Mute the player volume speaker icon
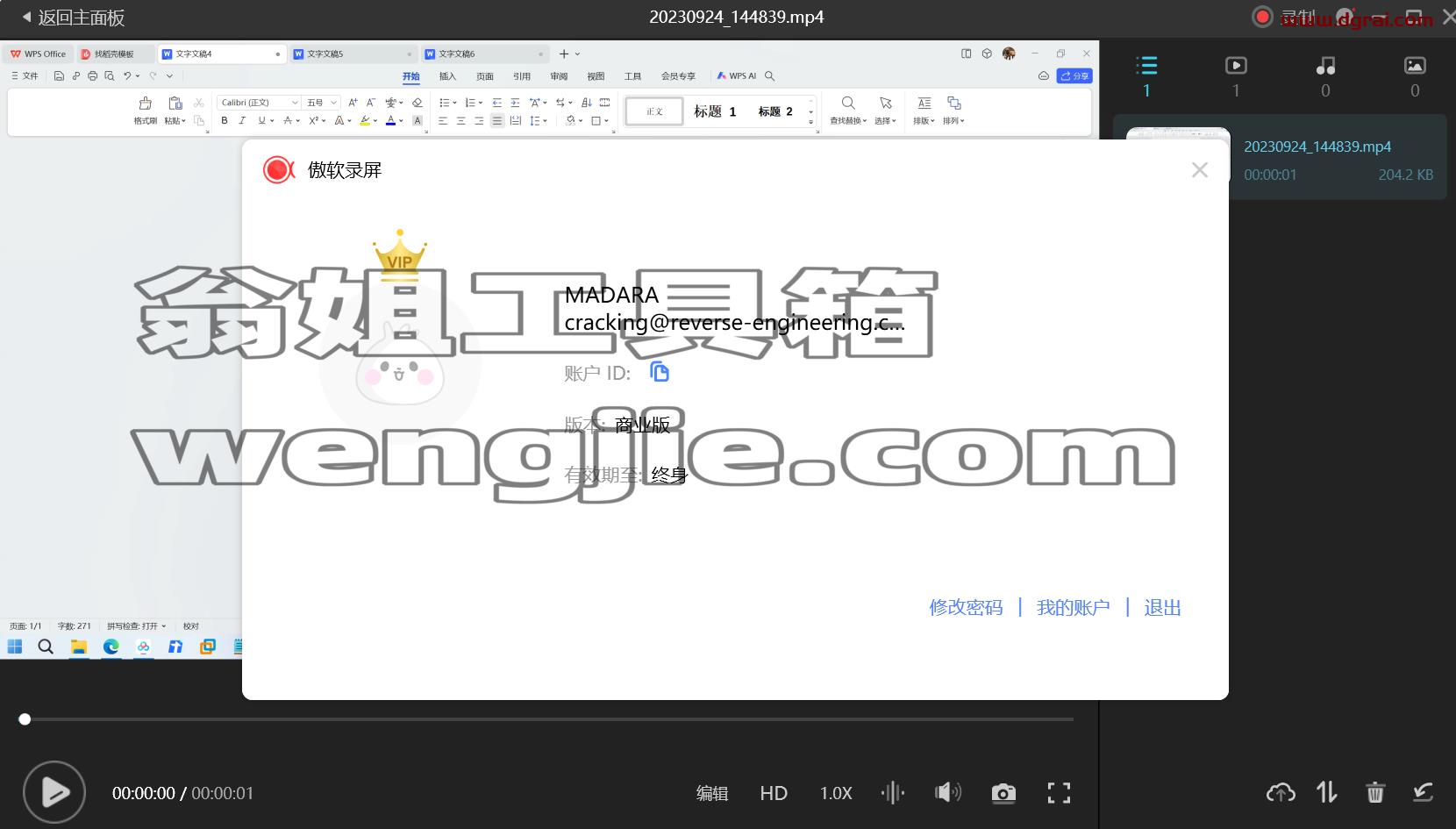This screenshot has width=1456, height=829. click(x=948, y=793)
